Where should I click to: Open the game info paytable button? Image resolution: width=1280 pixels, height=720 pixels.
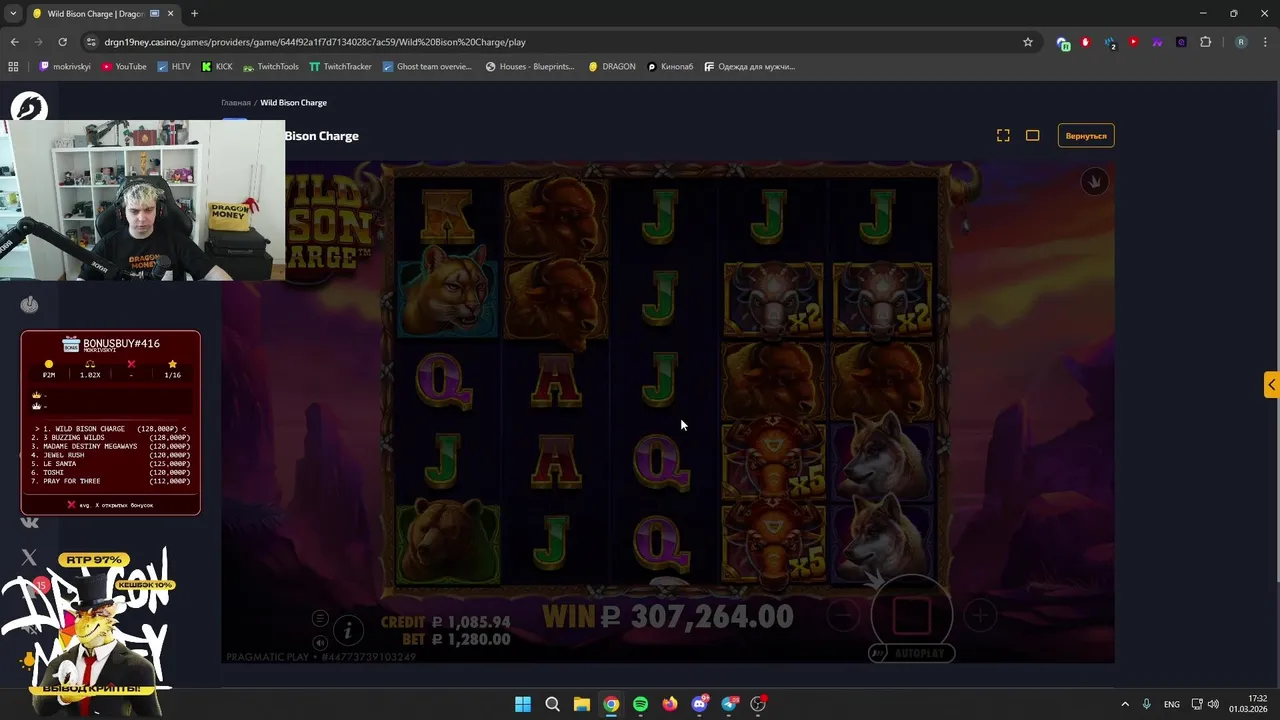click(348, 630)
